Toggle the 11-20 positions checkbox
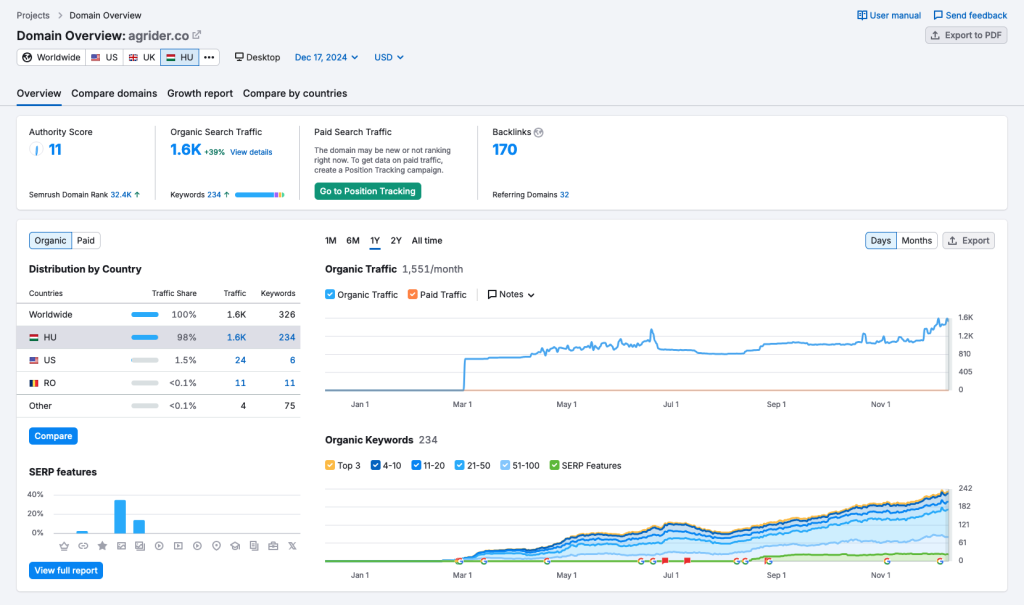1024x605 pixels. point(416,465)
